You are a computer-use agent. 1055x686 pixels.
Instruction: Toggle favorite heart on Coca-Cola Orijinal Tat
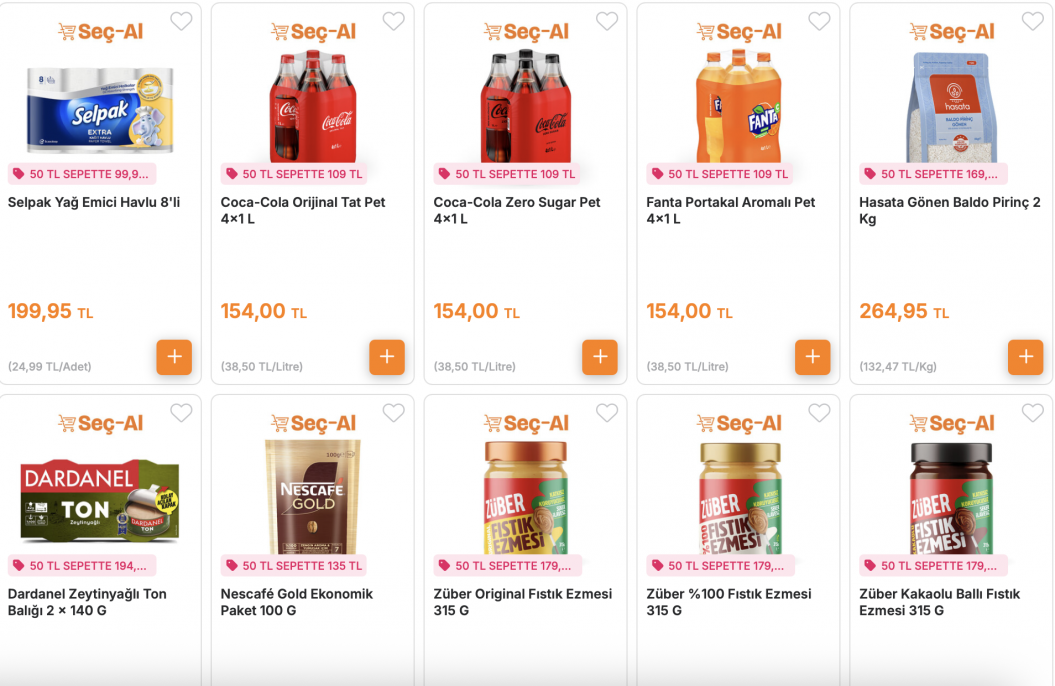[x=394, y=22]
